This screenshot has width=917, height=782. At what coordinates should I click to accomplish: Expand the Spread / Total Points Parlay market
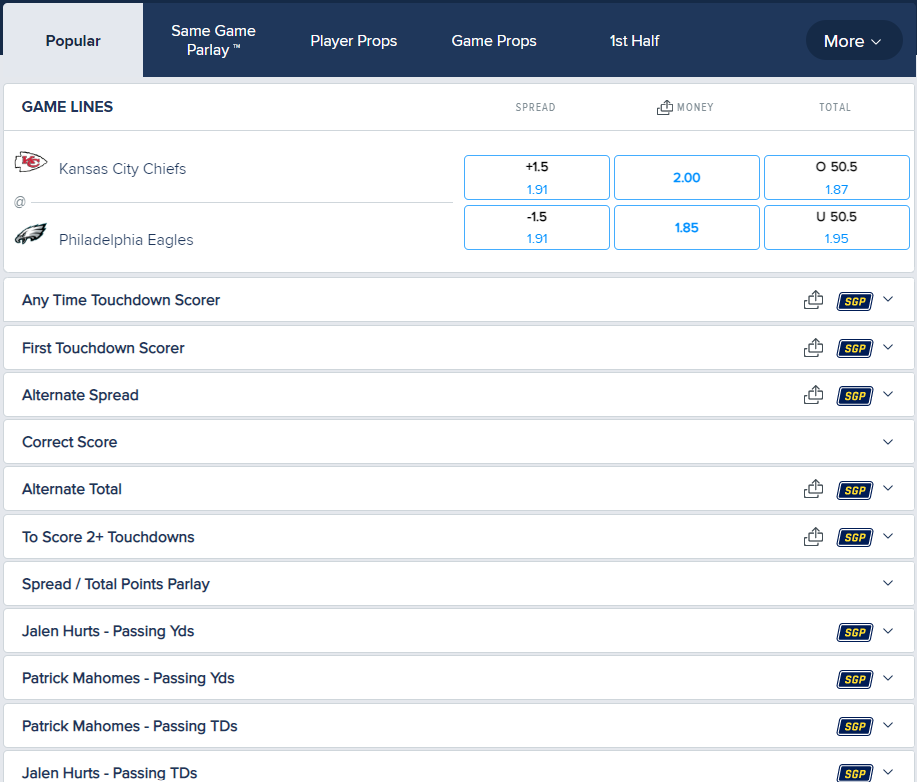[888, 583]
